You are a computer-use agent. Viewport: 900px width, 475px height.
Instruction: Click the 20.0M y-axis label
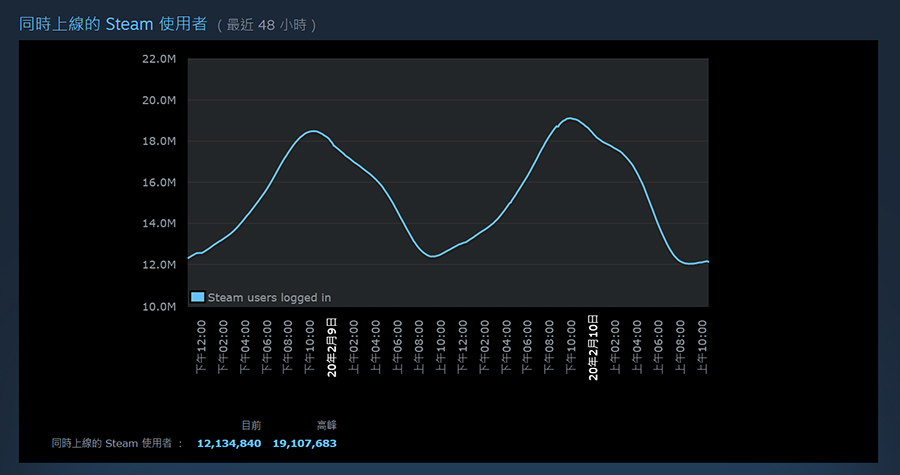[159, 100]
